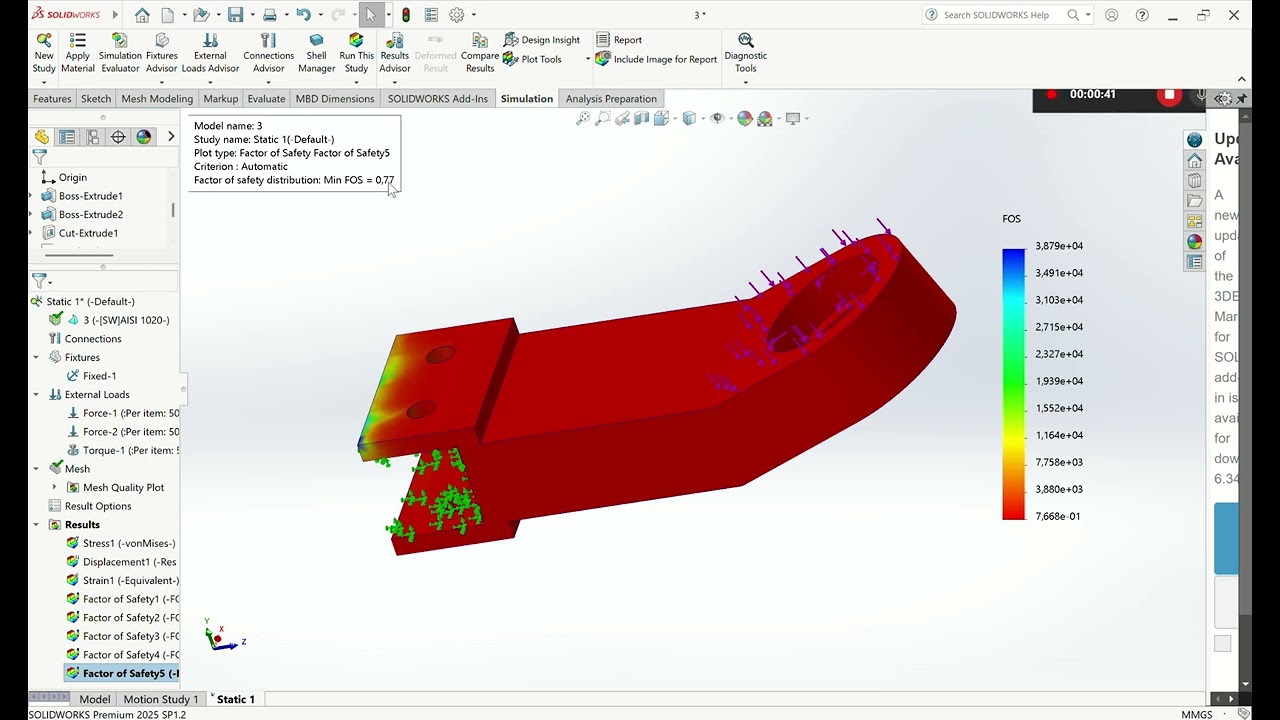This screenshot has width=1280, height=720.
Task: Click the Print icon
Action: (x=269, y=15)
